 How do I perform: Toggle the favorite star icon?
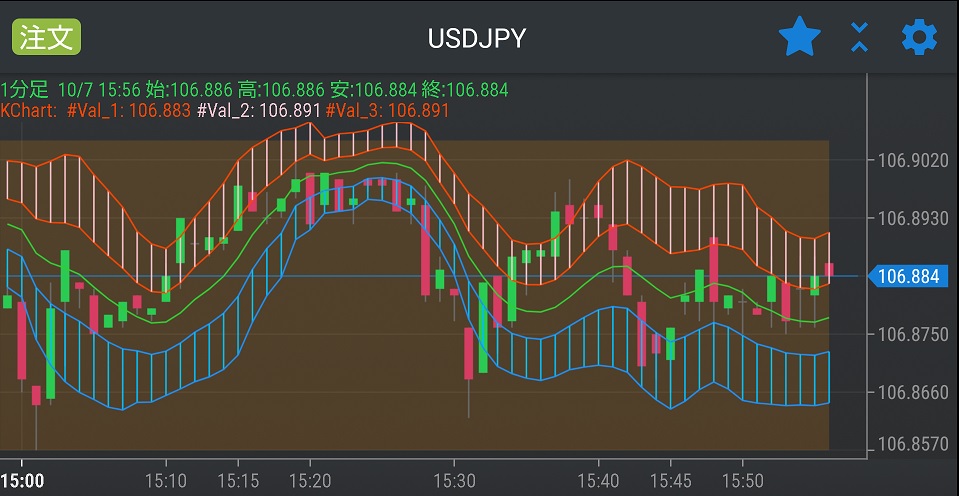click(x=799, y=37)
